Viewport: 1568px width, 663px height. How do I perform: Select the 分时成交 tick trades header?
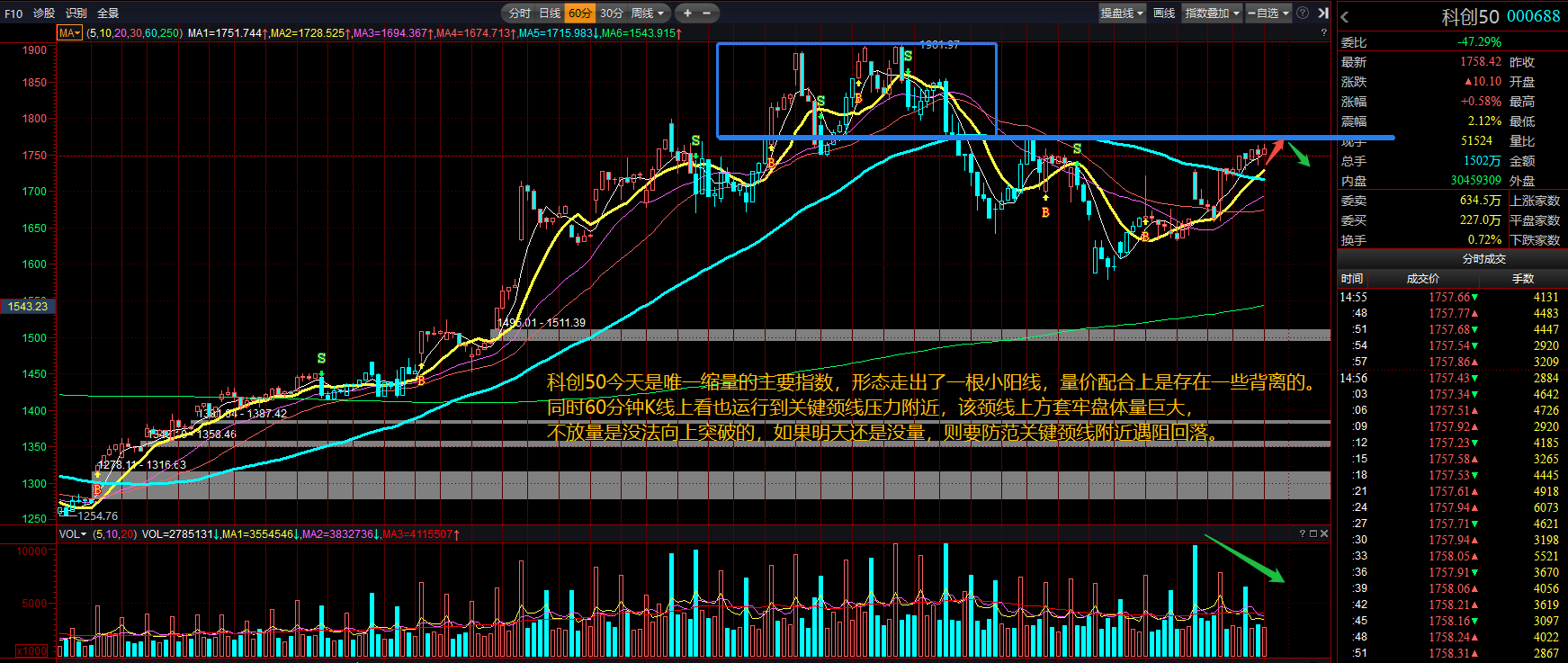(x=1484, y=259)
